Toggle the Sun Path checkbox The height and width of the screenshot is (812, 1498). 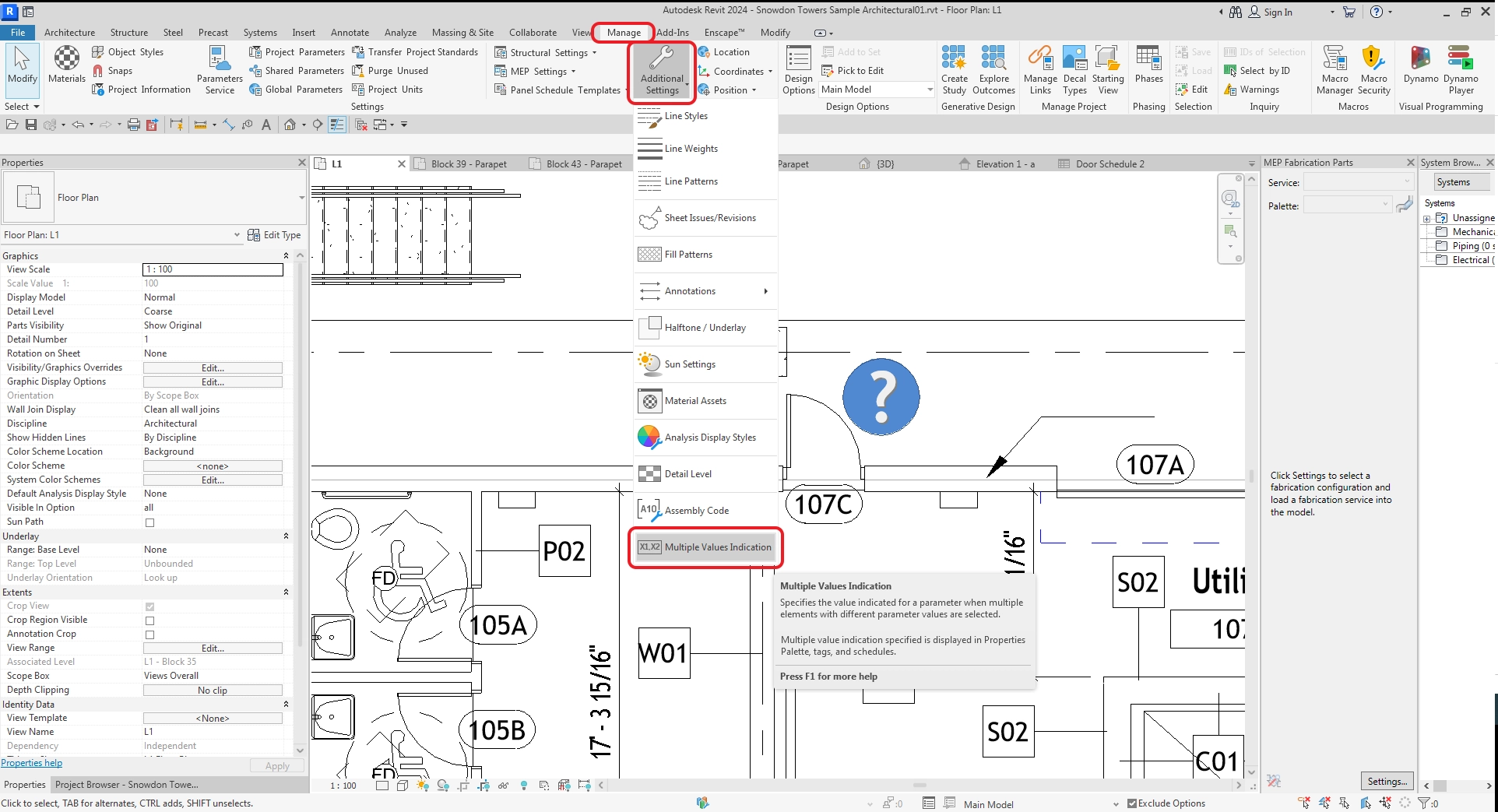(149, 522)
